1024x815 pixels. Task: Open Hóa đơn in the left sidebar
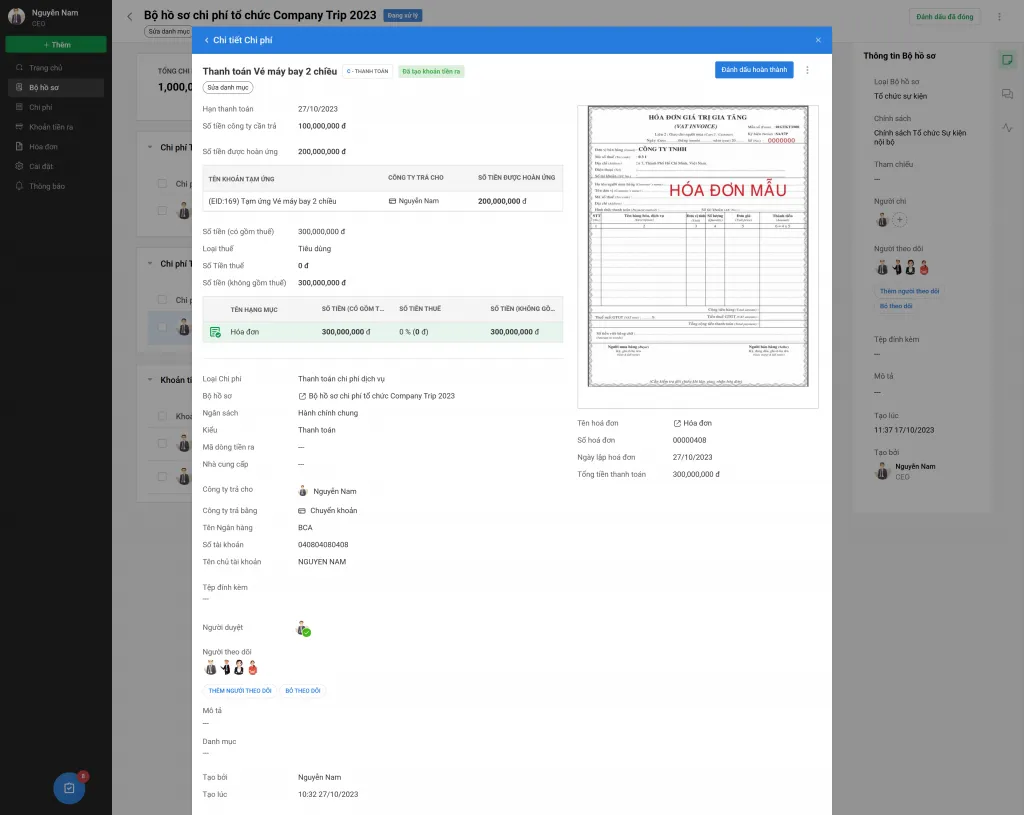(x=43, y=146)
